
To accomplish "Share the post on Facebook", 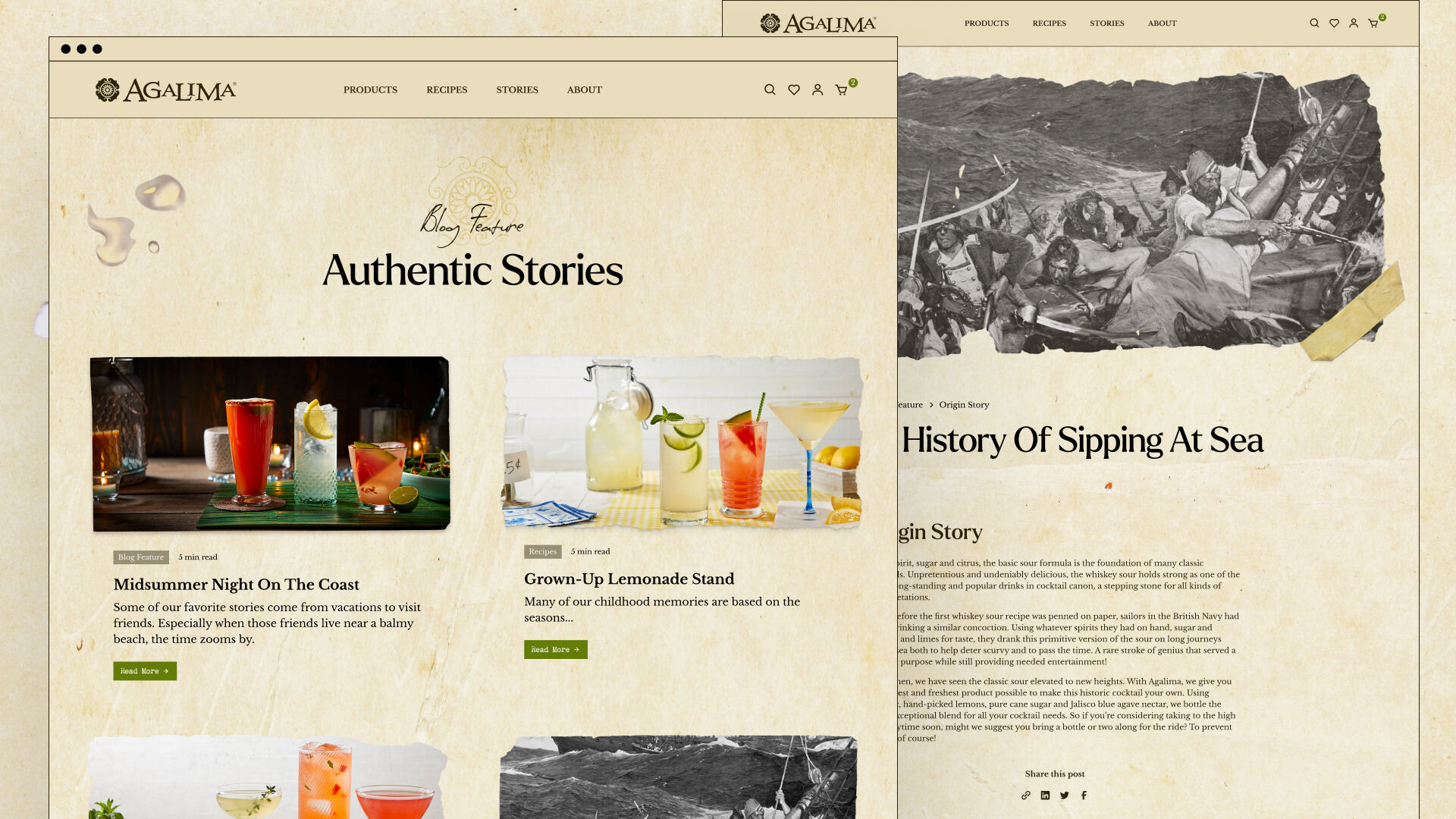I will 1084,795.
